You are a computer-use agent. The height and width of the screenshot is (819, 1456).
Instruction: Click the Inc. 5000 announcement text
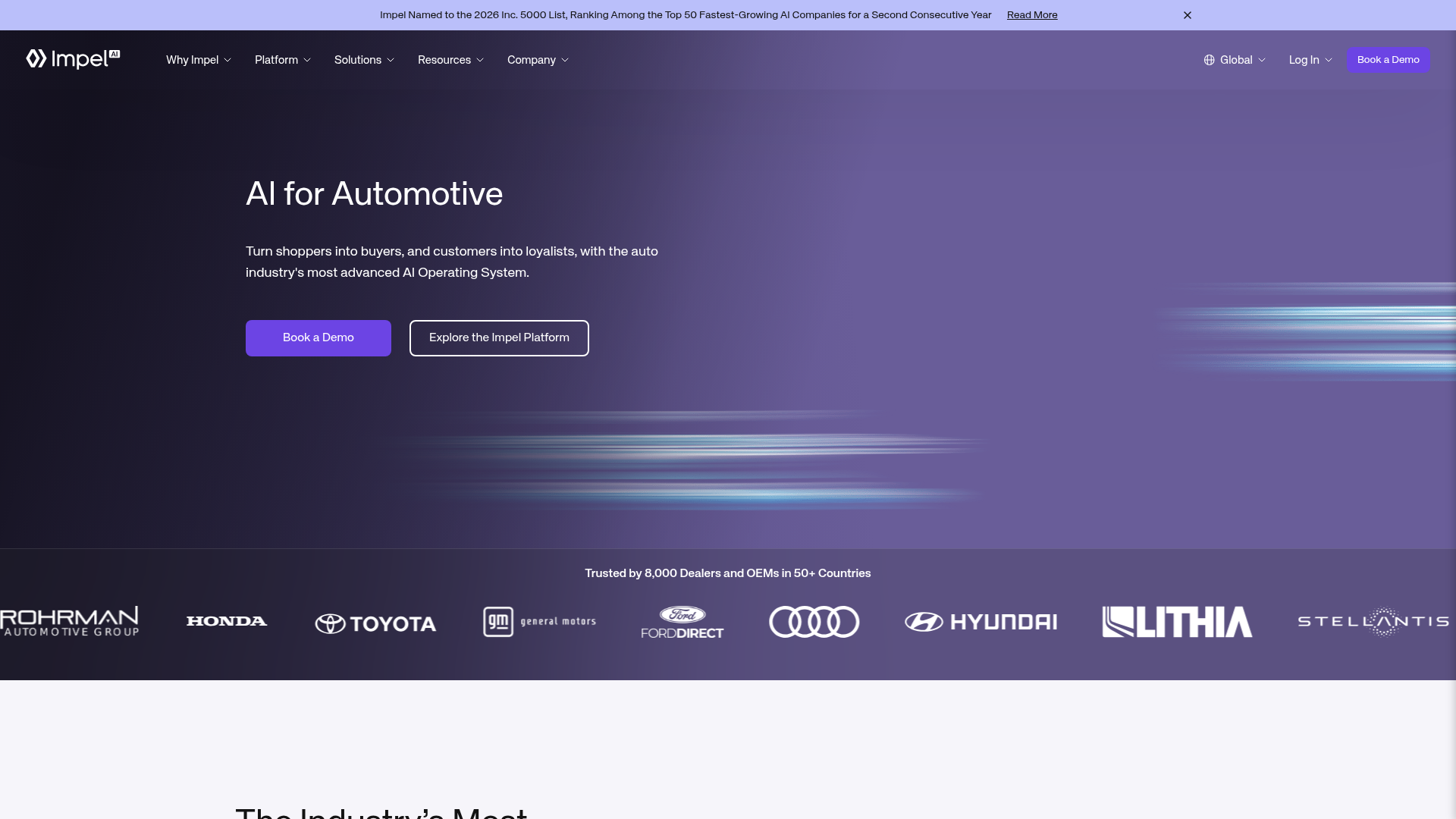click(x=686, y=15)
